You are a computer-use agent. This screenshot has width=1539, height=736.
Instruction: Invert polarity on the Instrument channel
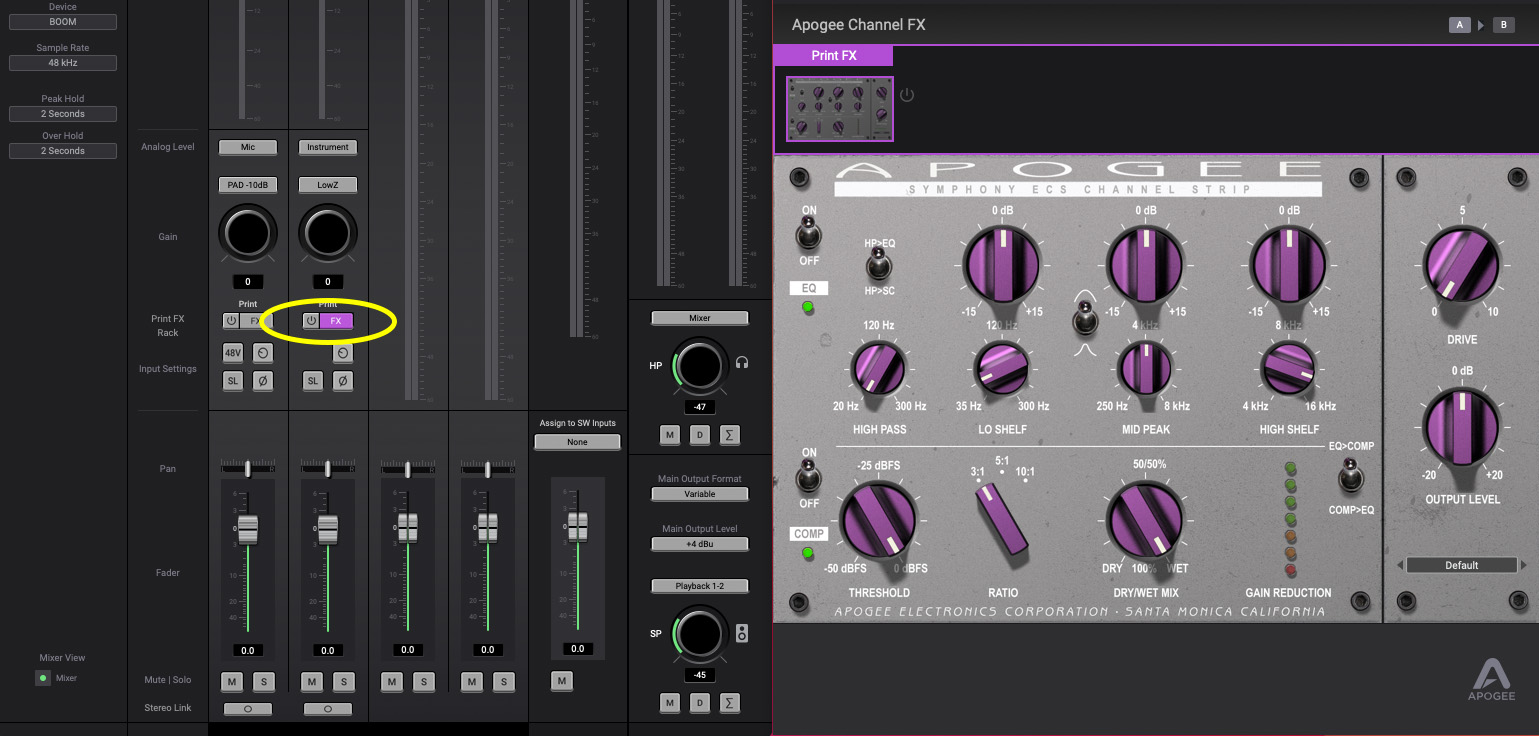pos(342,381)
